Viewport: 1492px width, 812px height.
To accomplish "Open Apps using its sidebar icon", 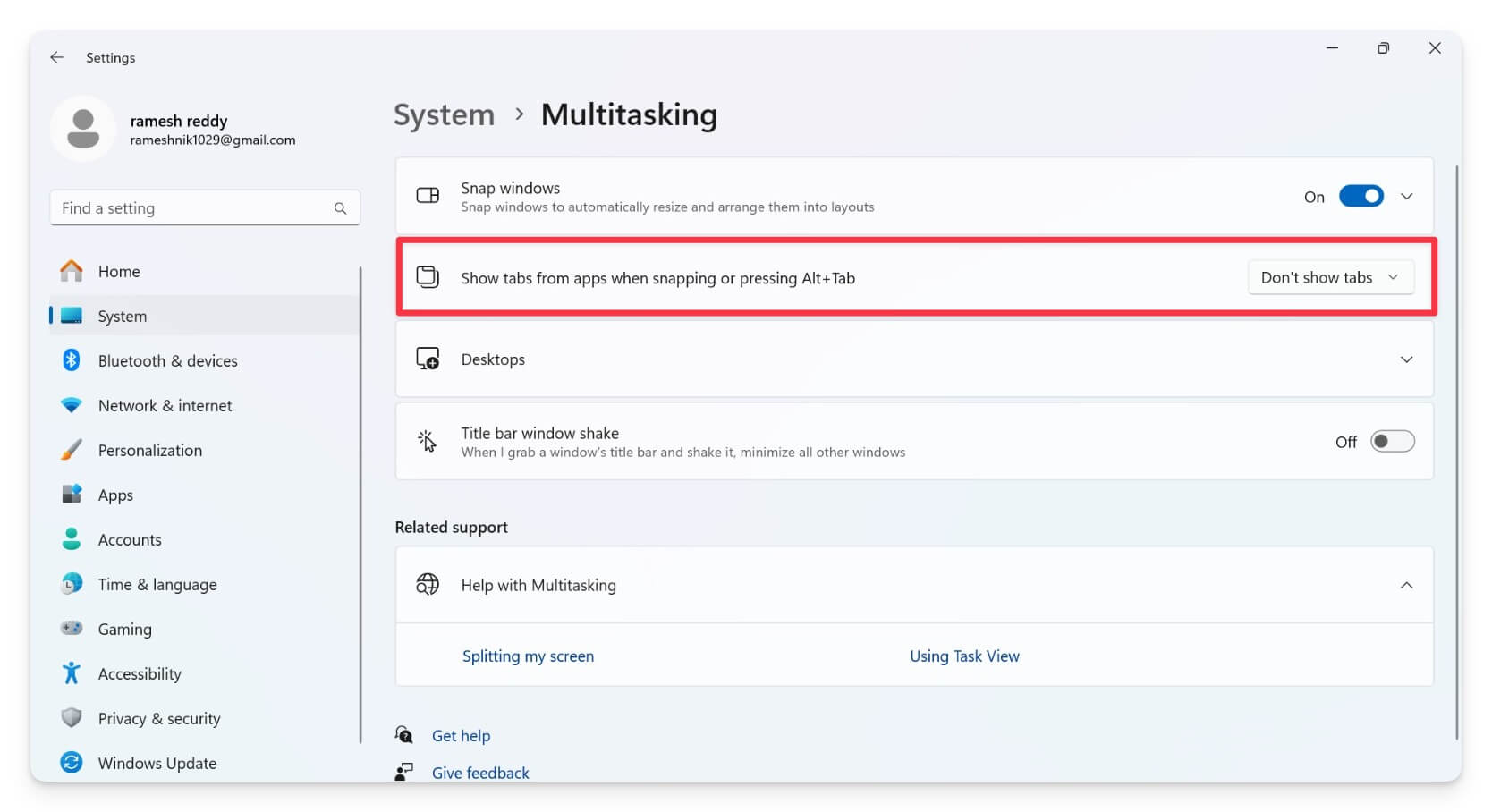I will (71, 495).
